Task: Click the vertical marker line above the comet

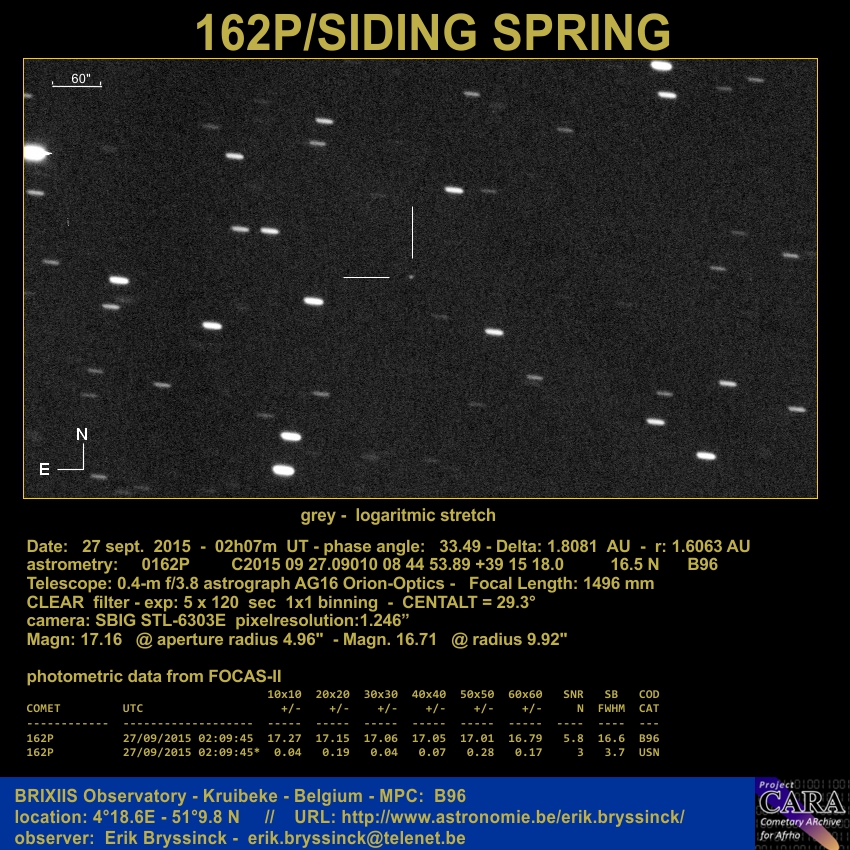Action: tap(412, 232)
